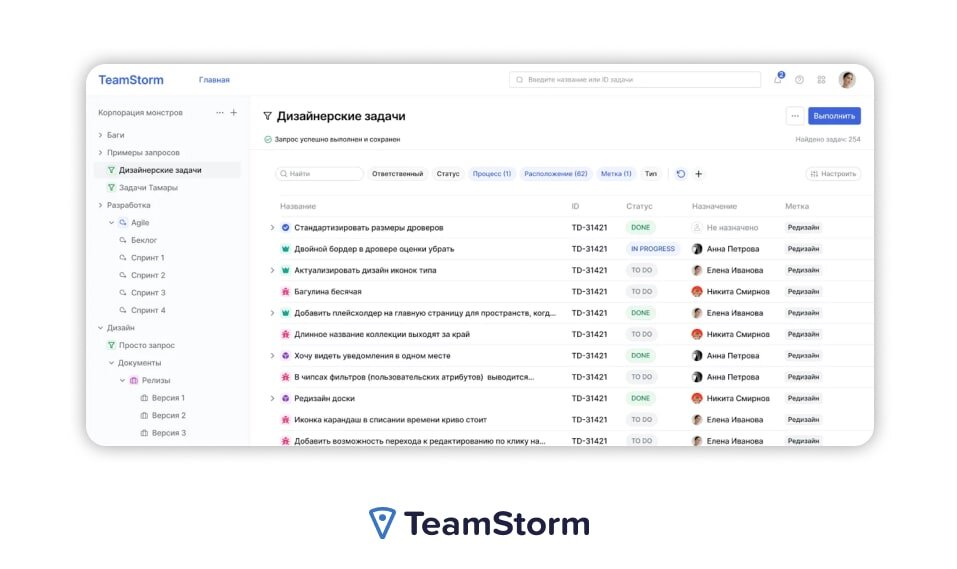
Task: Expand the Хочу видеть уведомления row
Action: click(272, 356)
